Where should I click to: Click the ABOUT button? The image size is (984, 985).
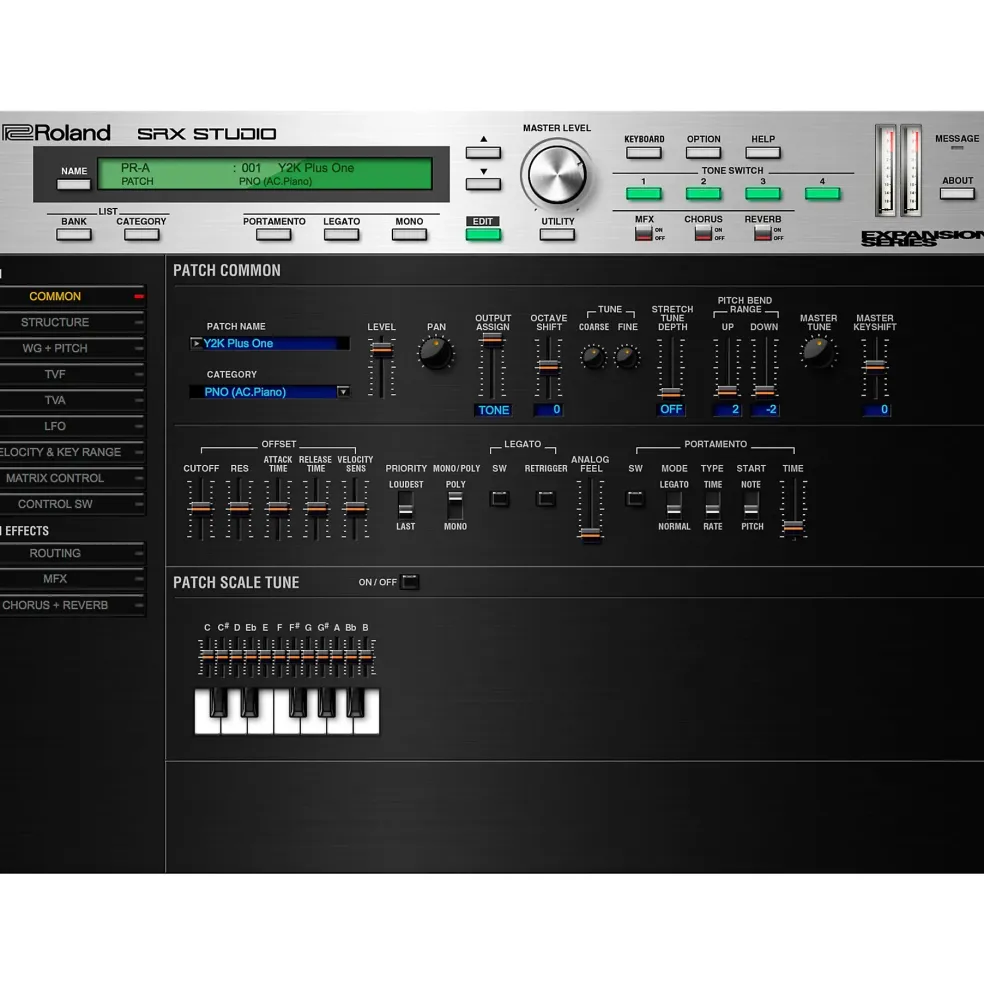(x=957, y=194)
